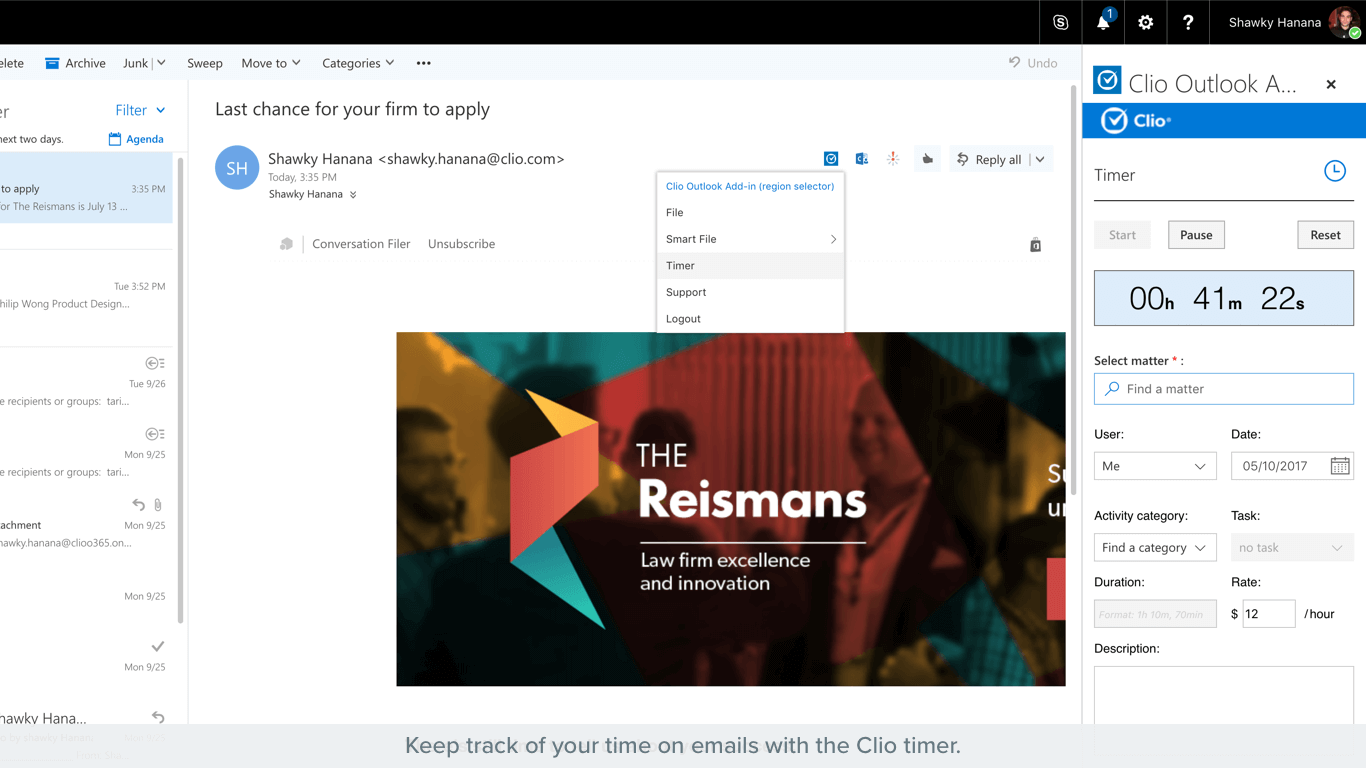Viewport: 1366px width, 768px height.
Task: Open the settings gear
Action: click(x=1146, y=22)
